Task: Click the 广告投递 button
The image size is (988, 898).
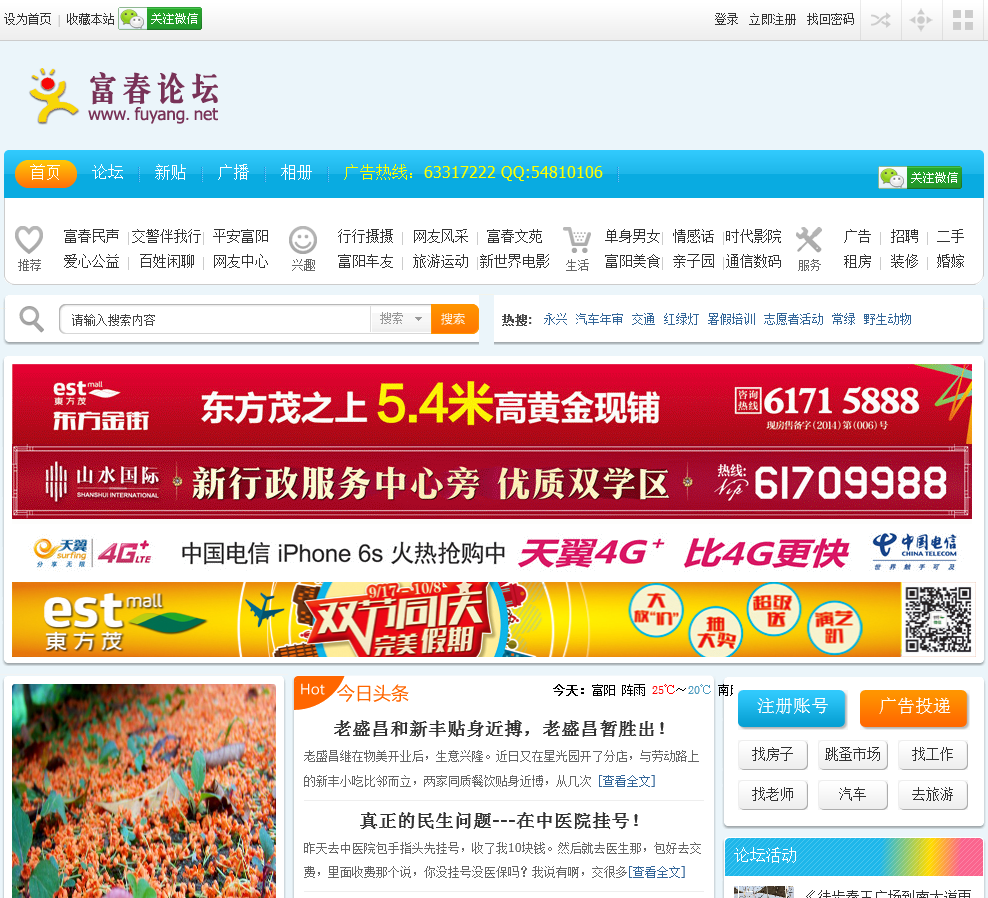Action: (914, 707)
